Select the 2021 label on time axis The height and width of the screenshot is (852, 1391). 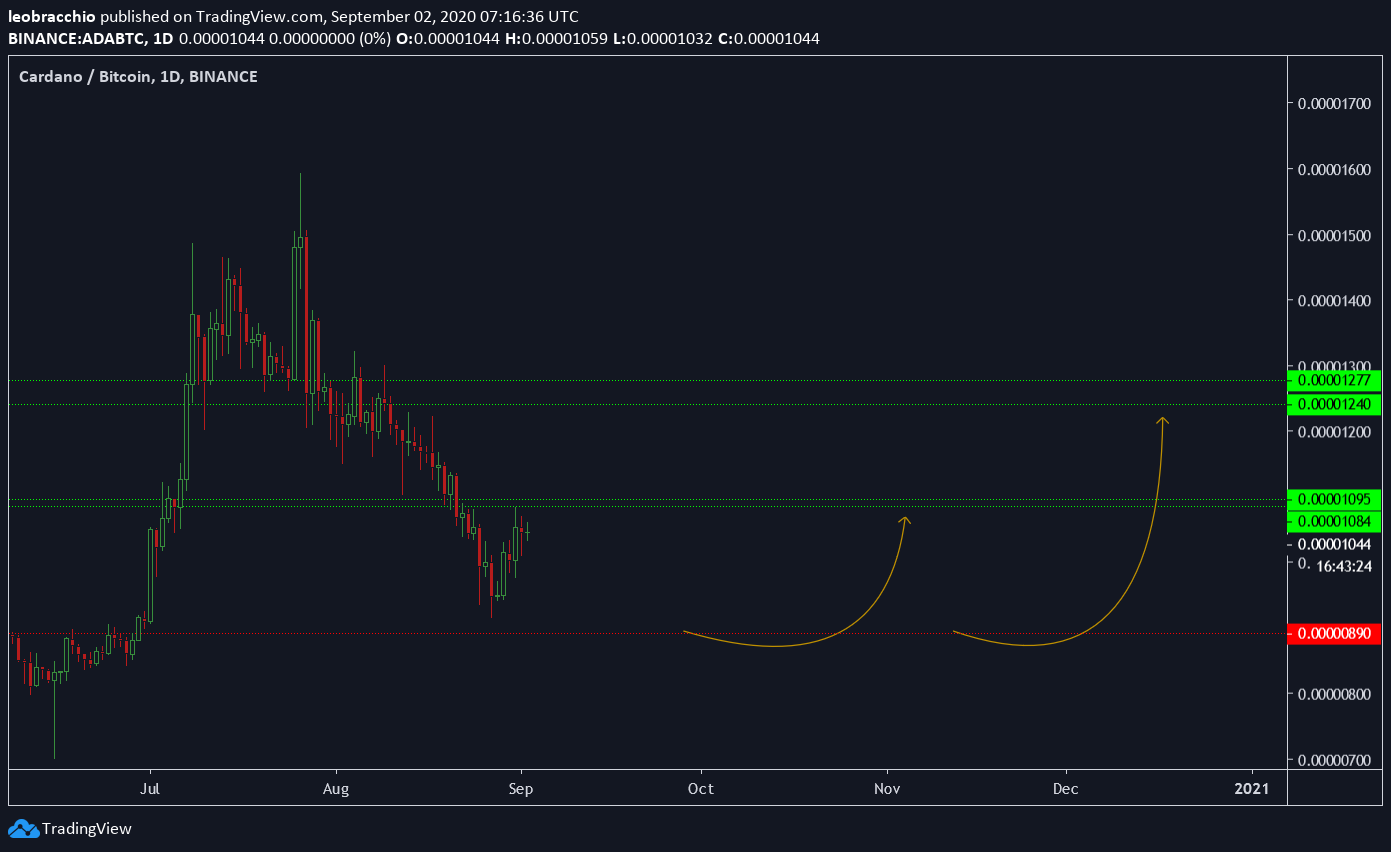point(1252,789)
